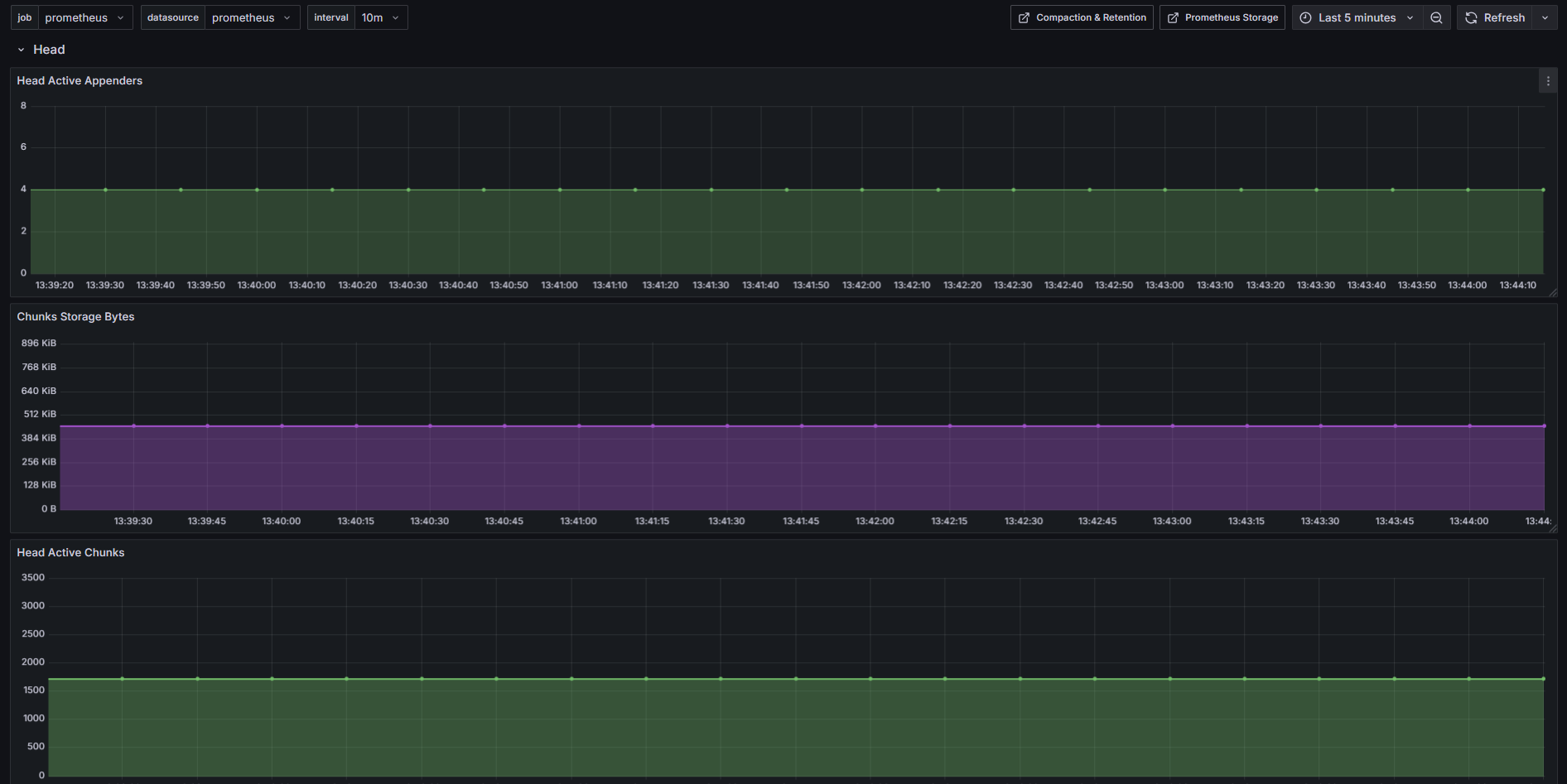Image resolution: width=1567 pixels, height=784 pixels.
Task: Open the Last 5 minutes time picker
Action: (1357, 17)
